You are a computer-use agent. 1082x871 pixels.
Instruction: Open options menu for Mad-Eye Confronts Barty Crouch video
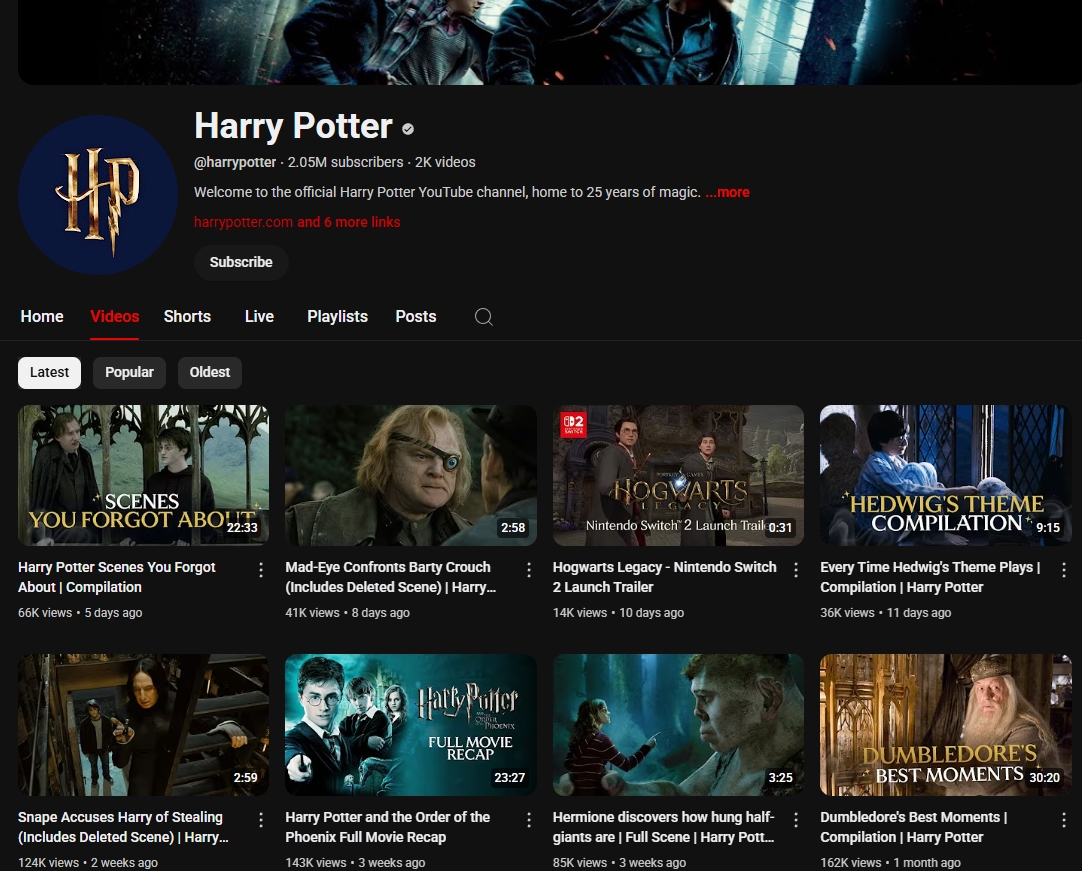(x=529, y=569)
